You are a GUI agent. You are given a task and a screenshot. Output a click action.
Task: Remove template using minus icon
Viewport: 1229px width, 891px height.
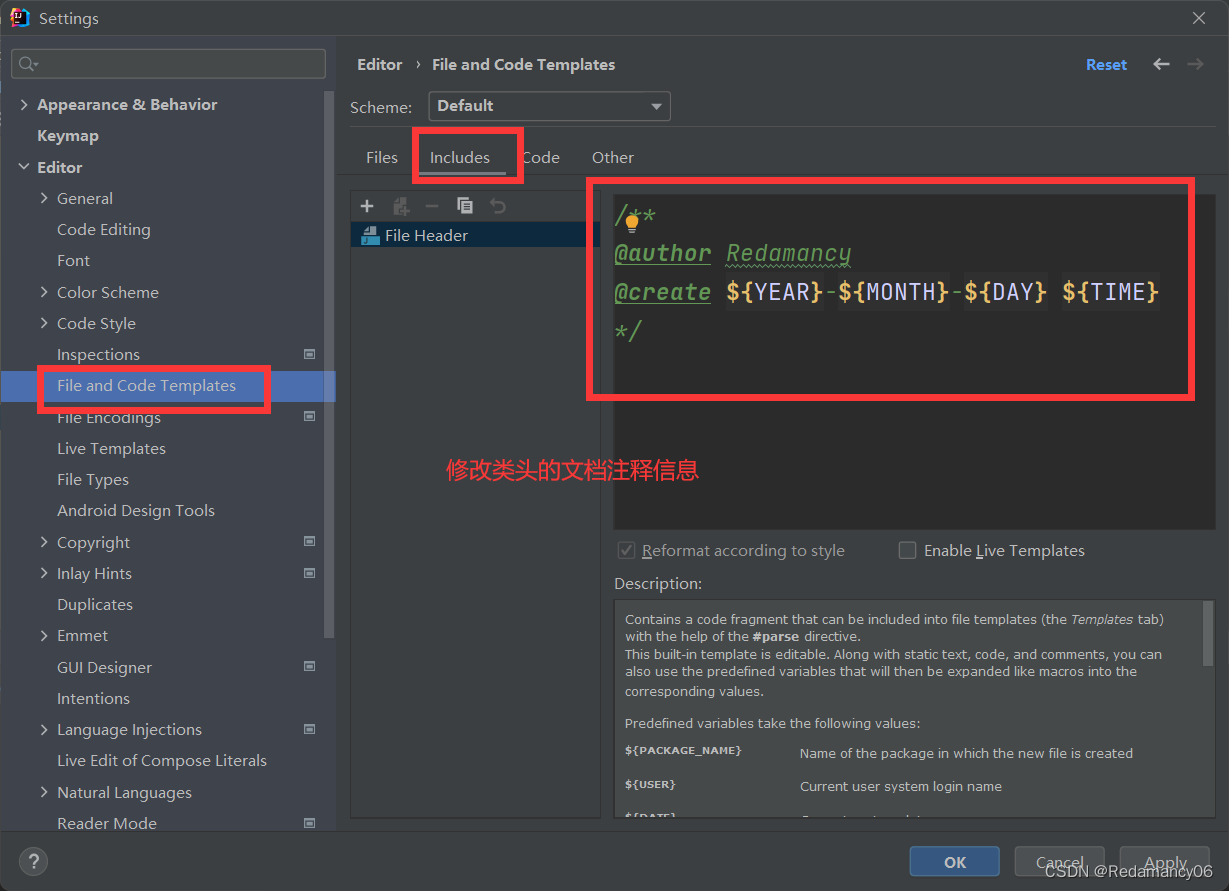[432, 206]
